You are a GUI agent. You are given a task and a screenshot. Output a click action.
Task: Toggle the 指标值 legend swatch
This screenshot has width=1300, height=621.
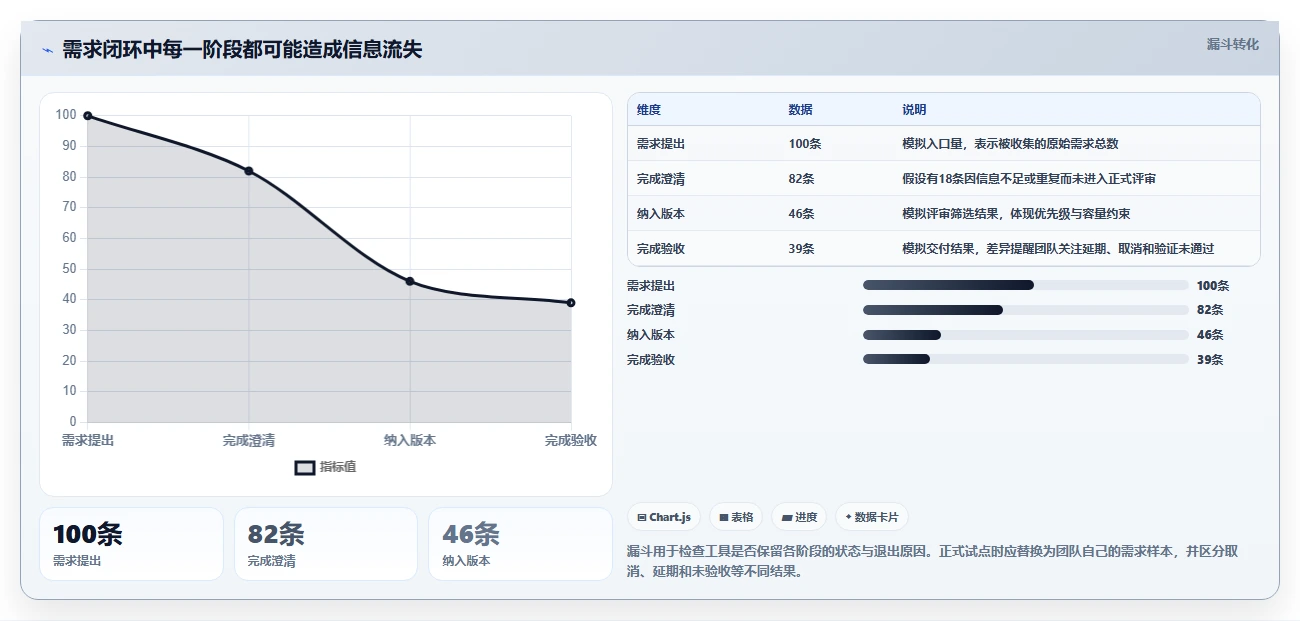point(305,468)
